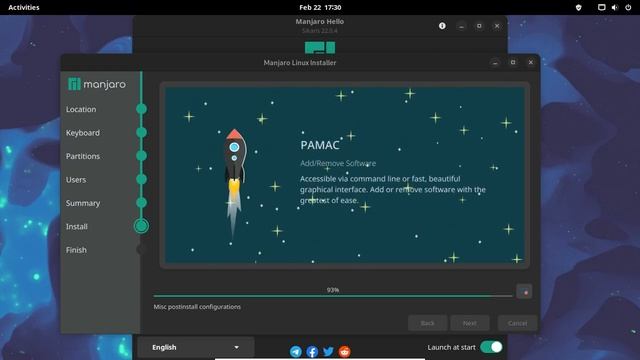Screen dimensions: 640x360
Task: Toggle the install log button beside progress bar
Action: tap(524, 292)
